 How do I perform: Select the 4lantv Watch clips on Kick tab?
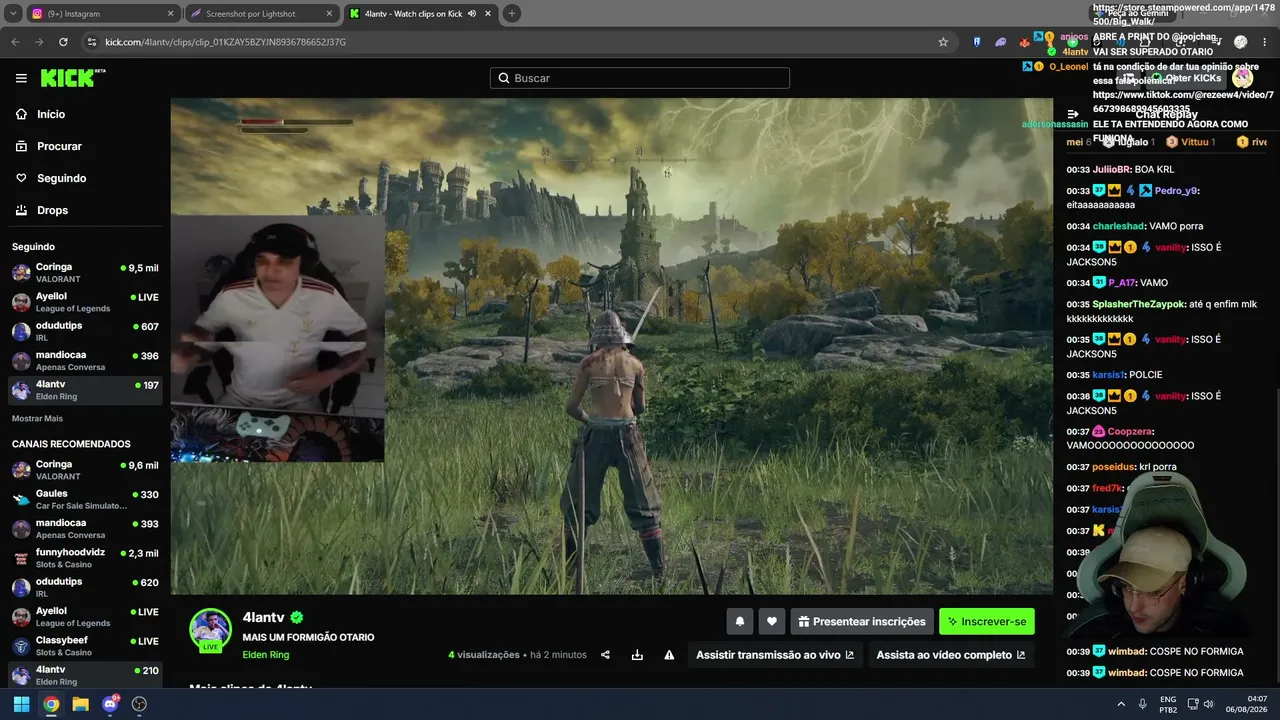click(x=420, y=14)
